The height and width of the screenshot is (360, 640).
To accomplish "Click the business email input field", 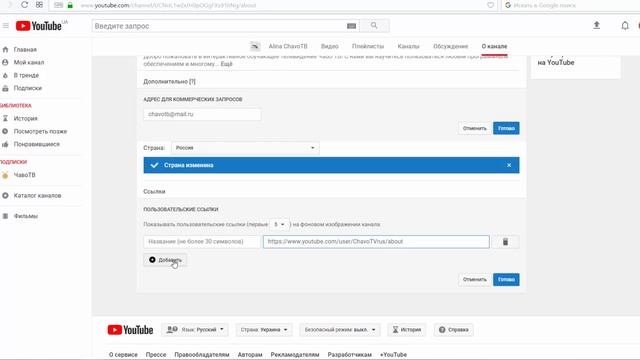I will (x=202, y=114).
